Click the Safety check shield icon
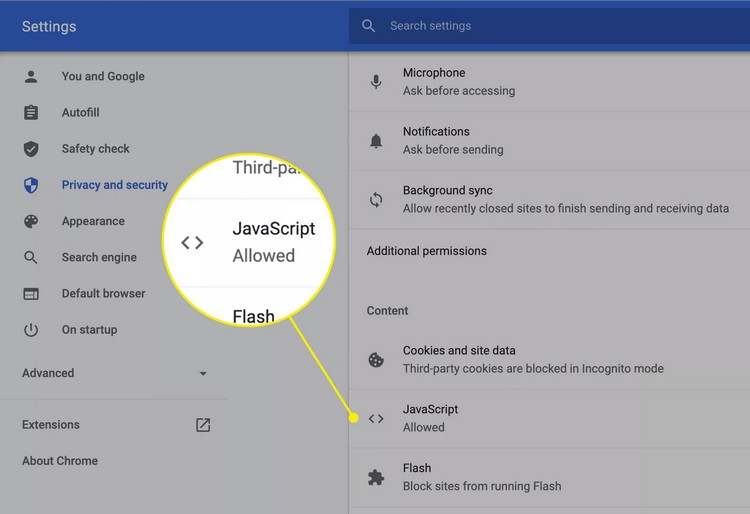The height and width of the screenshot is (514, 750). click(x=31, y=149)
